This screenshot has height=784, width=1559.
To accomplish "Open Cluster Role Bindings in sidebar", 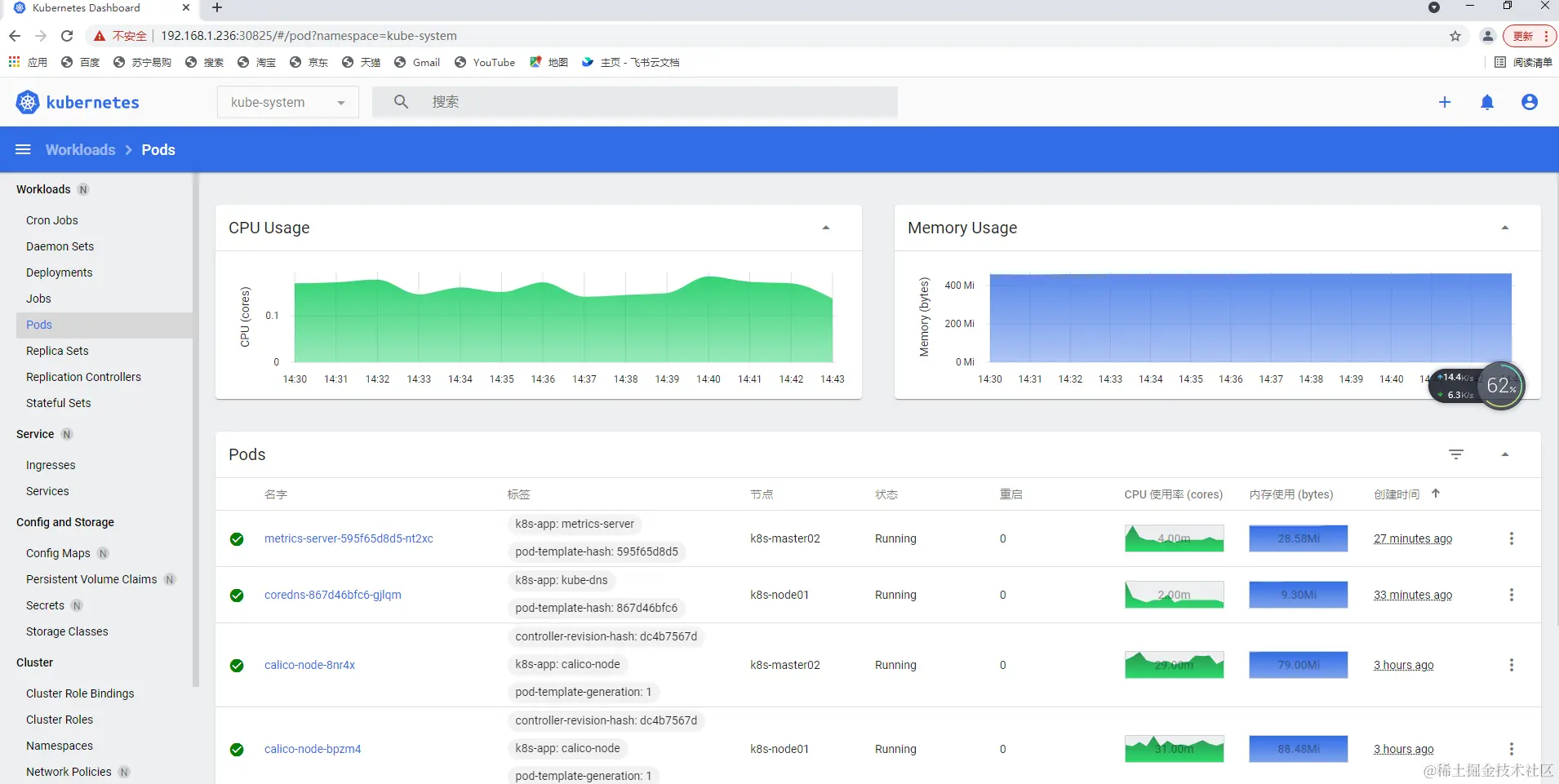I will (x=80, y=693).
